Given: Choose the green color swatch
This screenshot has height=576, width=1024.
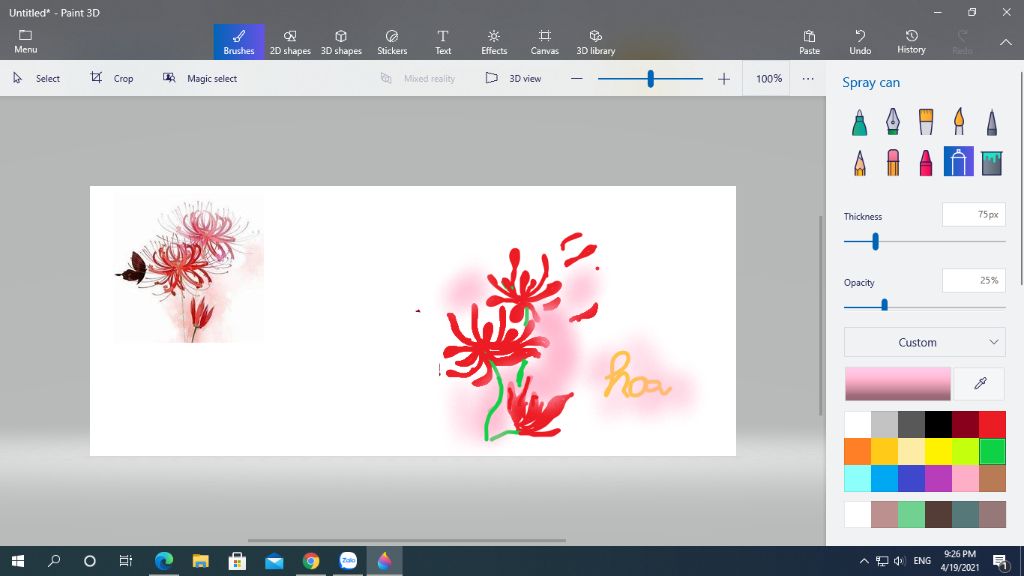Looking at the screenshot, I should (992, 451).
